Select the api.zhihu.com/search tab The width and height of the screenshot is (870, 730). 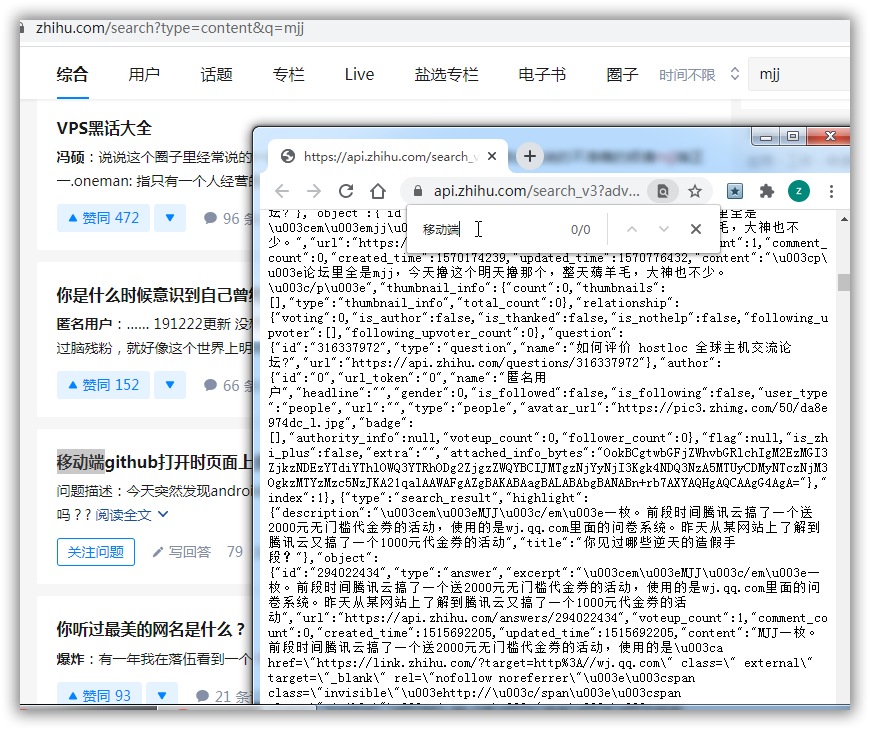click(x=387, y=156)
